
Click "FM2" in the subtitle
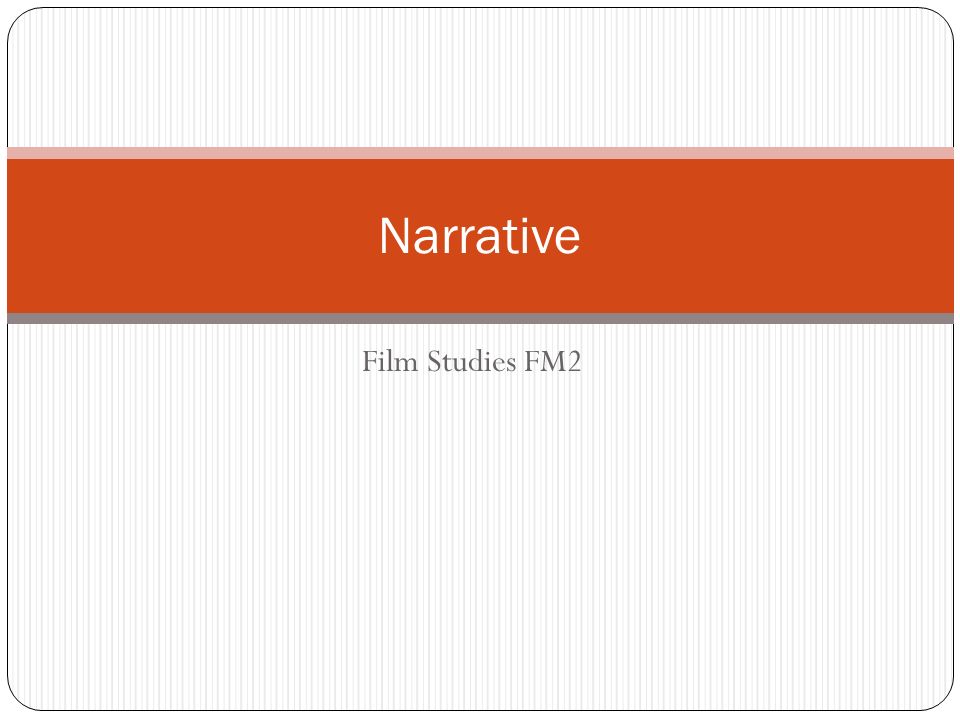[x=553, y=361]
